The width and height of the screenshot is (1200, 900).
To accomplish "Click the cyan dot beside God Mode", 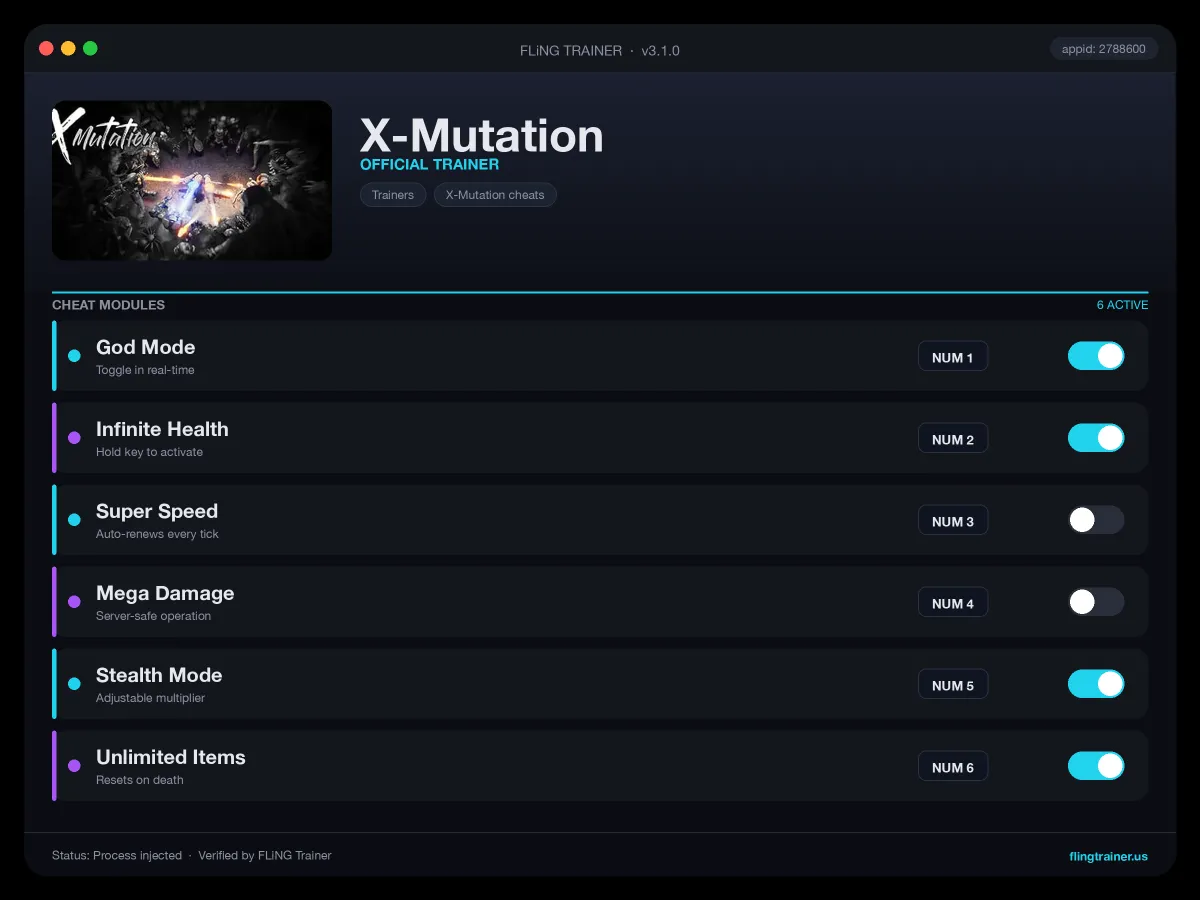I will tap(74, 356).
